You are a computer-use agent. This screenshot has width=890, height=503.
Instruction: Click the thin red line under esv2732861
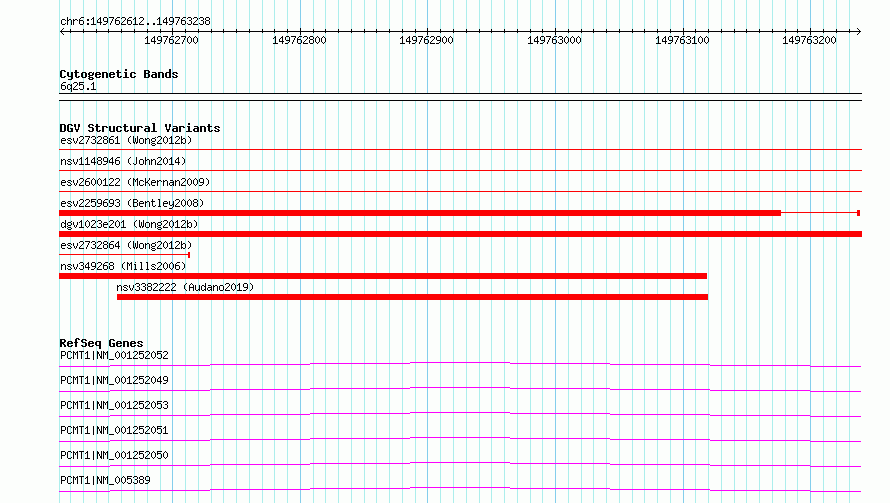point(460,149)
